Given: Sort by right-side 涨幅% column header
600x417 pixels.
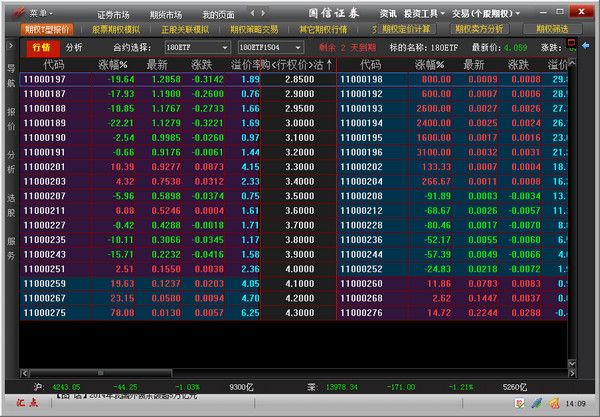Looking at the screenshot, I should (430, 65).
